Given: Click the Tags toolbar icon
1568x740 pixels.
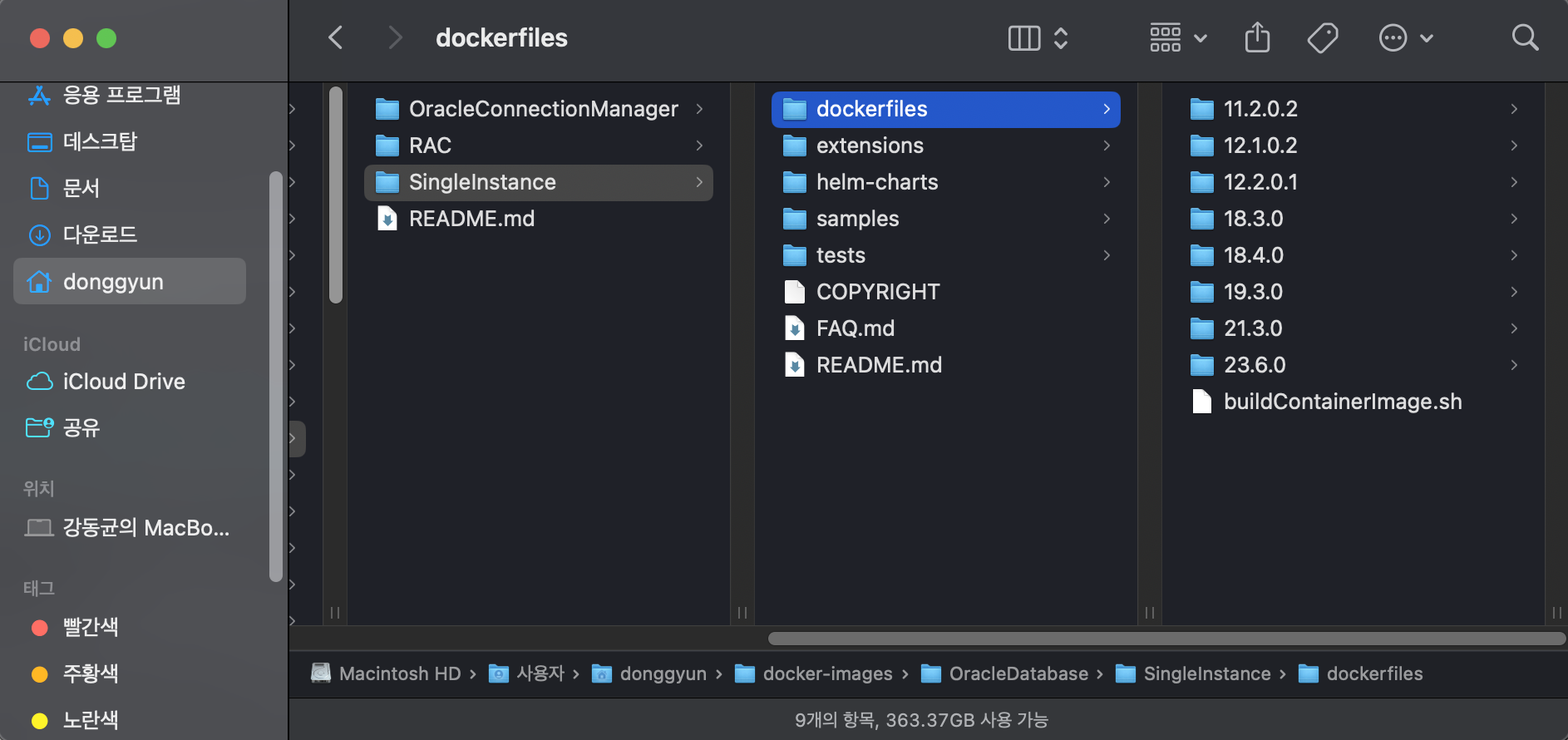Looking at the screenshot, I should pyautogui.click(x=1322, y=37).
